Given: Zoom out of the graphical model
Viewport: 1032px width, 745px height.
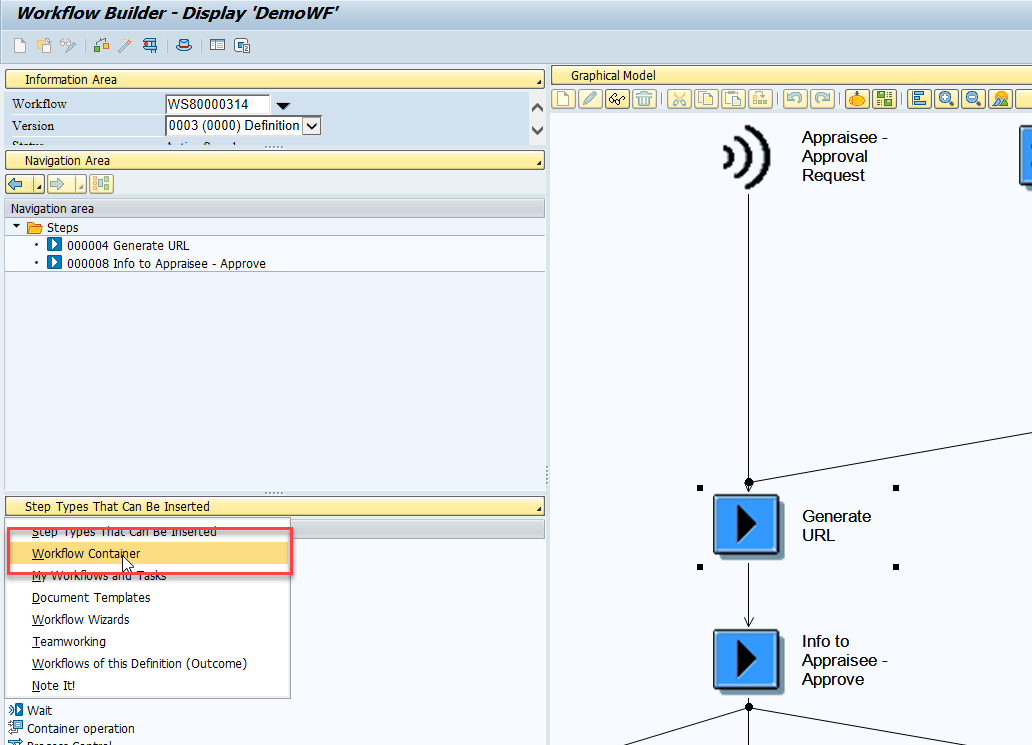Looking at the screenshot, I should coord(973,99).
